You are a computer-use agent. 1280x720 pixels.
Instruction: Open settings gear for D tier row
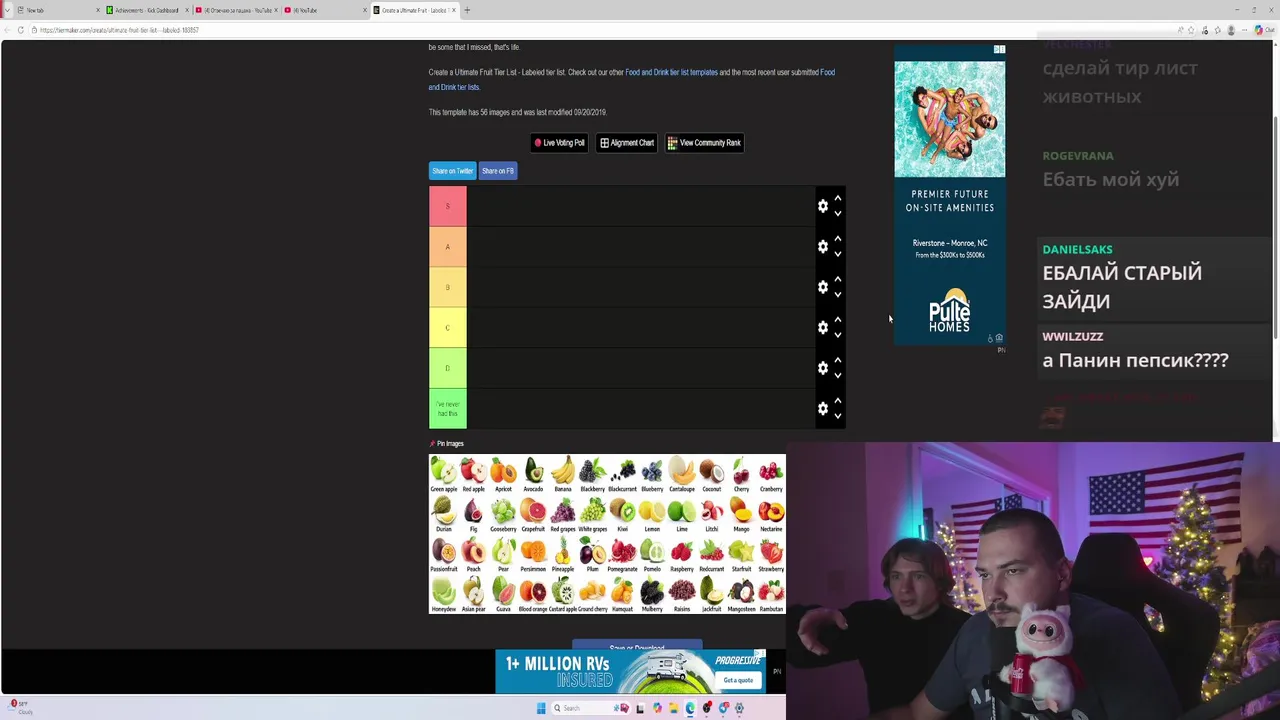(x=823, y=368)
